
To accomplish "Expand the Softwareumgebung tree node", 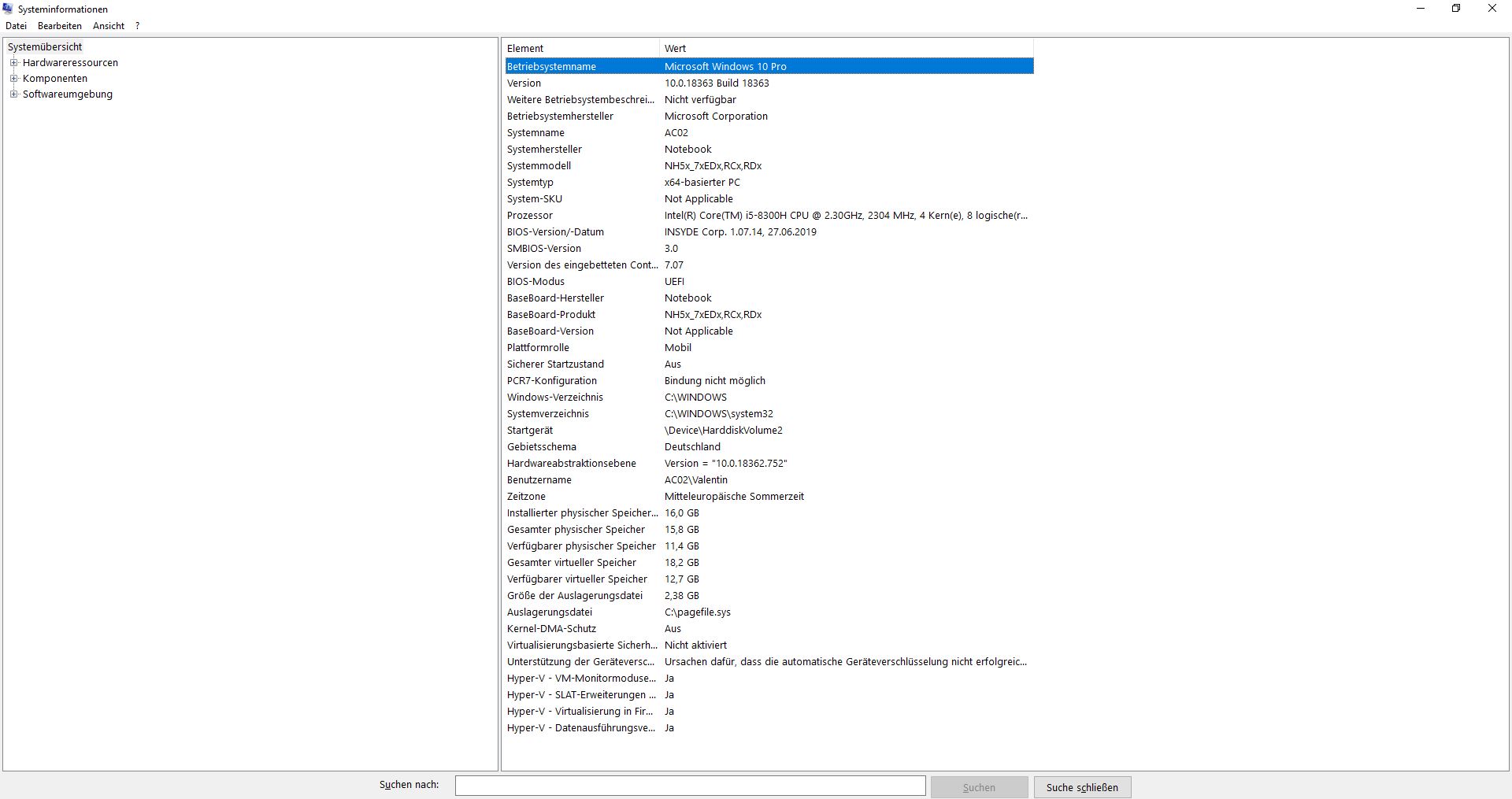I will coord(13,94).
